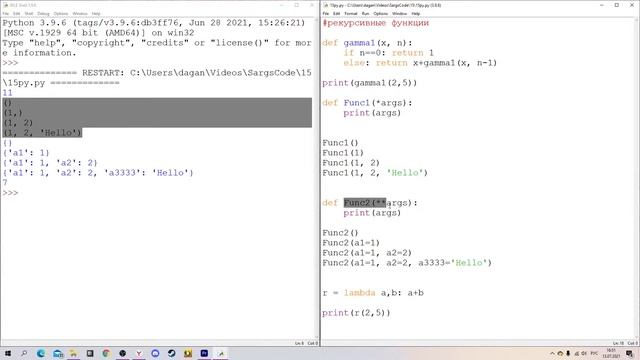Viewport: 640px width, 360px height.
Task: Open the taskbar search magnifier
Action: click(24, 353)
